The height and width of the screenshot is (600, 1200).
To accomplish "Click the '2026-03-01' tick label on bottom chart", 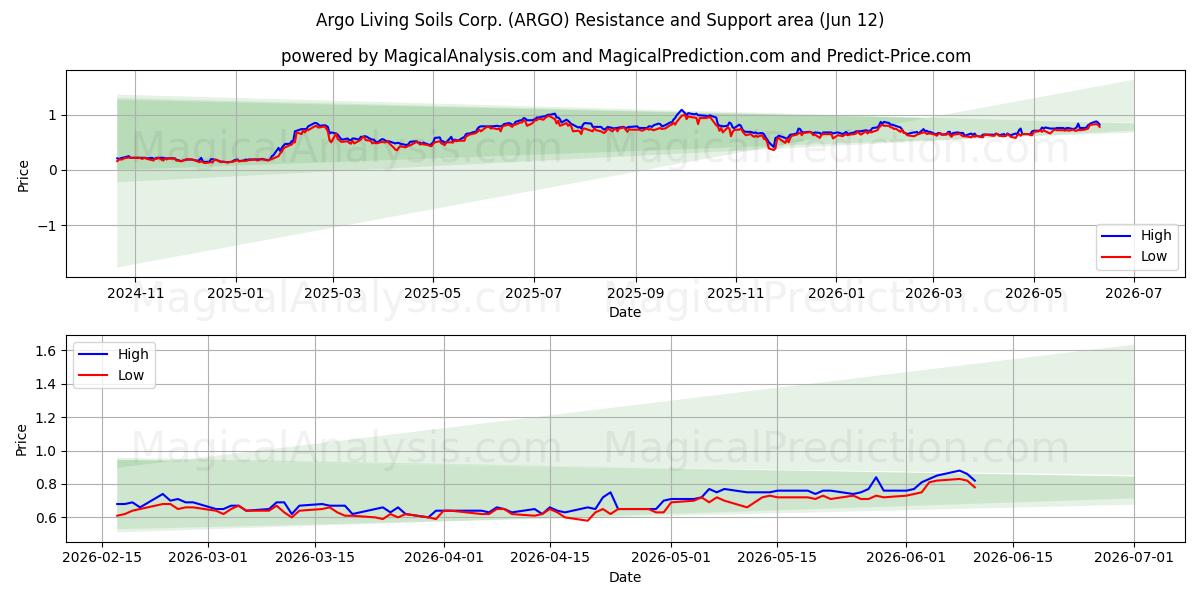I will pyautogui.click(x=209, y=559).
